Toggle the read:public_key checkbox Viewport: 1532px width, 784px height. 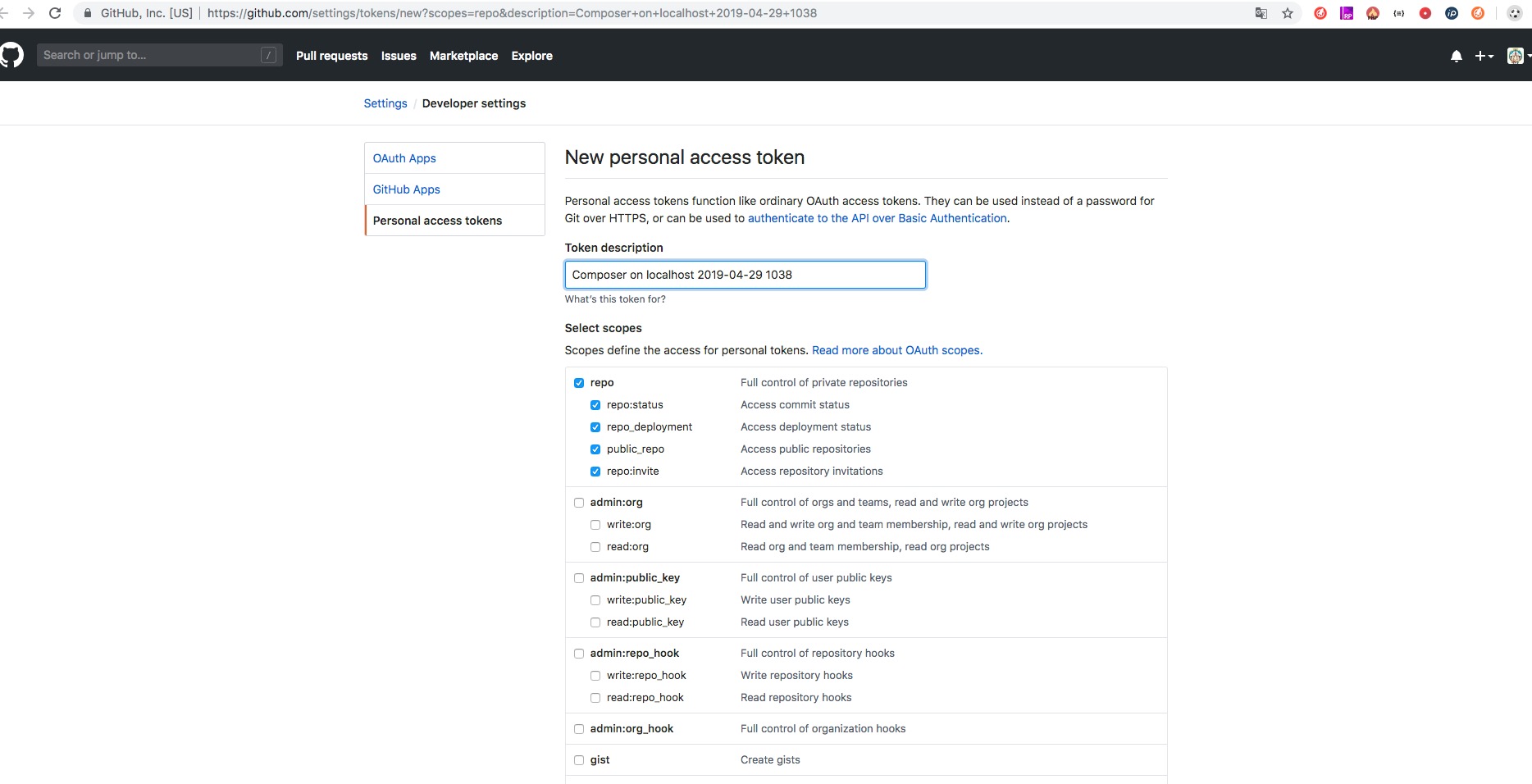595,622
